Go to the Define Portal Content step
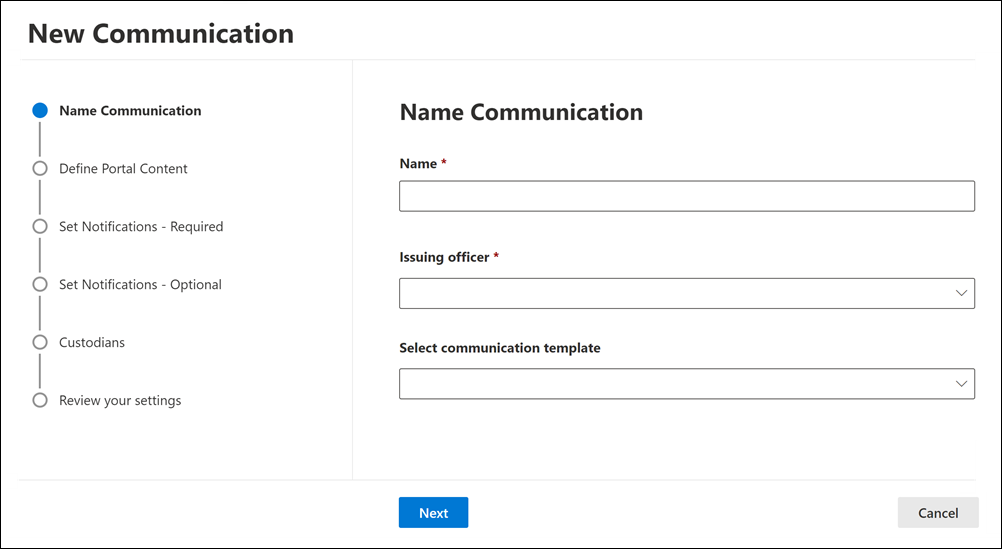The height and width of the screenshot is (549, 1002). coord(123,169)
